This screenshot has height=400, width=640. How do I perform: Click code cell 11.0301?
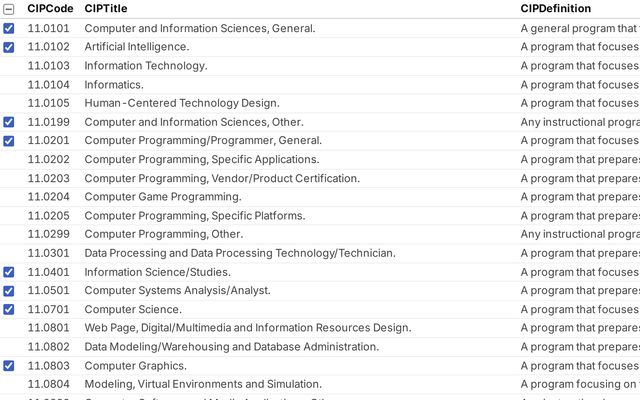click(48, 253)
